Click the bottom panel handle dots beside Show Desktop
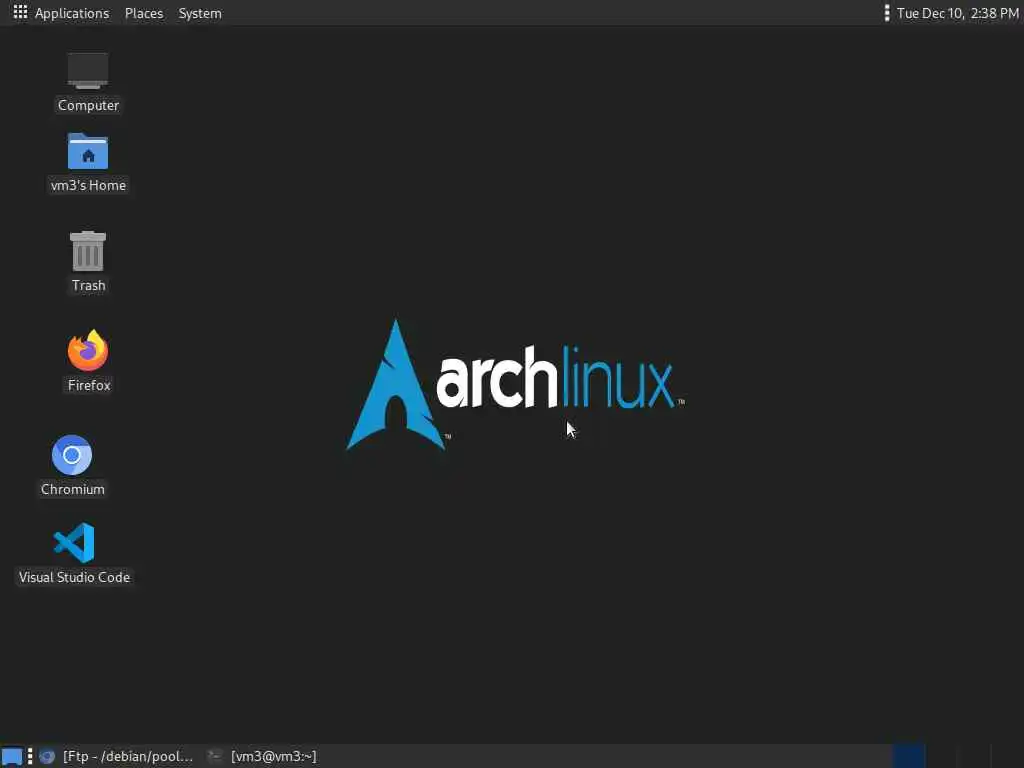The height and width of the screenshot is (768, 1024). coord(30,756)
